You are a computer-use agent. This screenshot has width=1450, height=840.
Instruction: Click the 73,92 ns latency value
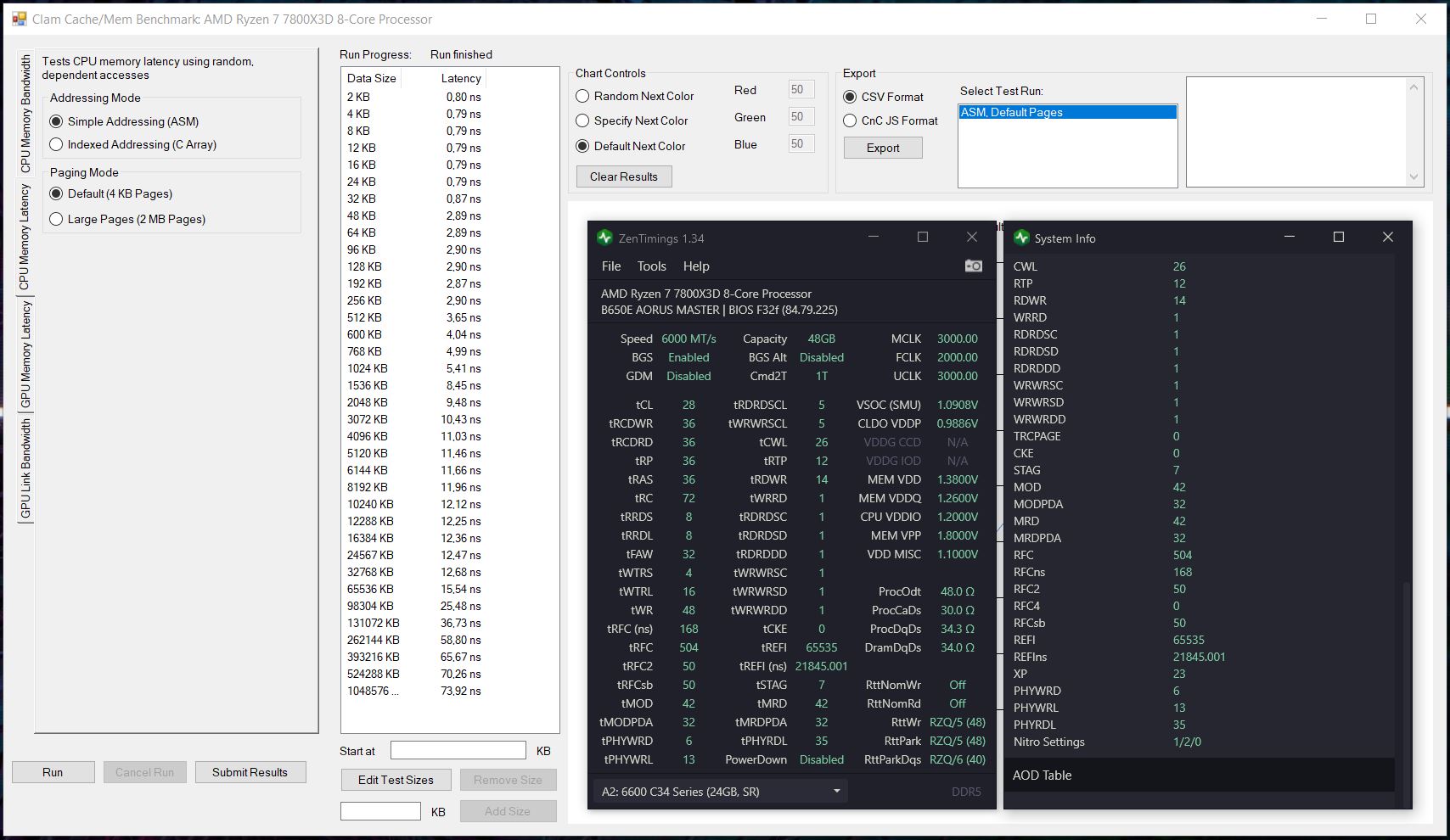click(x=461, y=691)
